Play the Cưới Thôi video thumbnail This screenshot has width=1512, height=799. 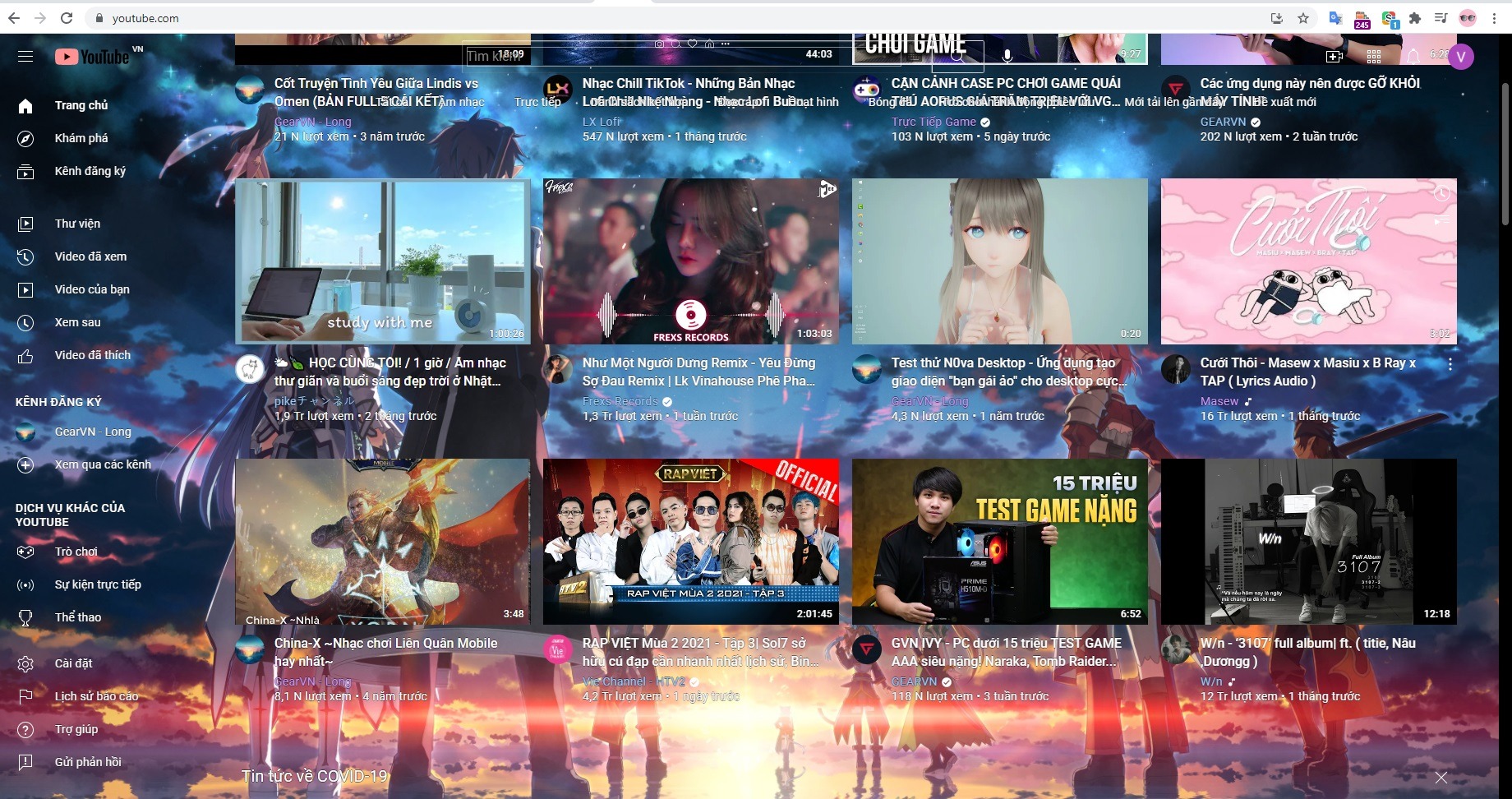click(1309, 261)
